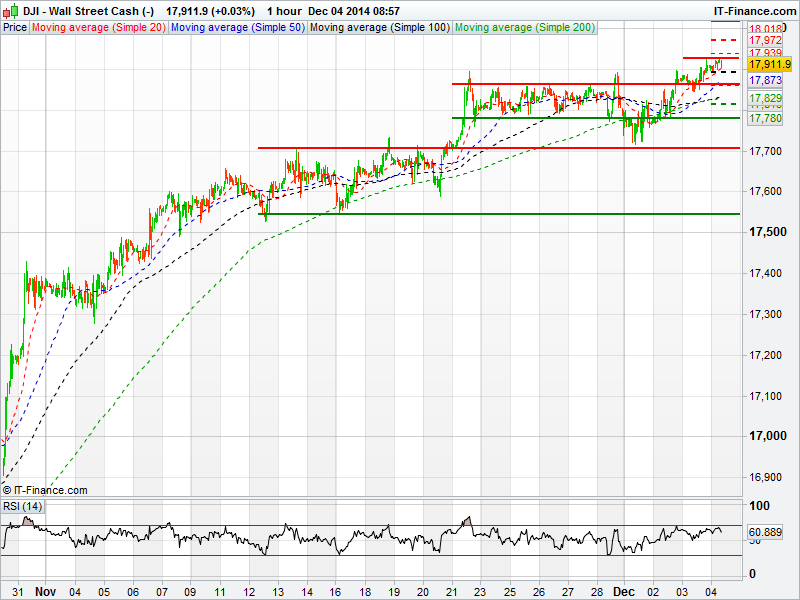Click the 17,400 price axis label
The height and width of the screenshot is (600, 800).
tap(765, 273)
